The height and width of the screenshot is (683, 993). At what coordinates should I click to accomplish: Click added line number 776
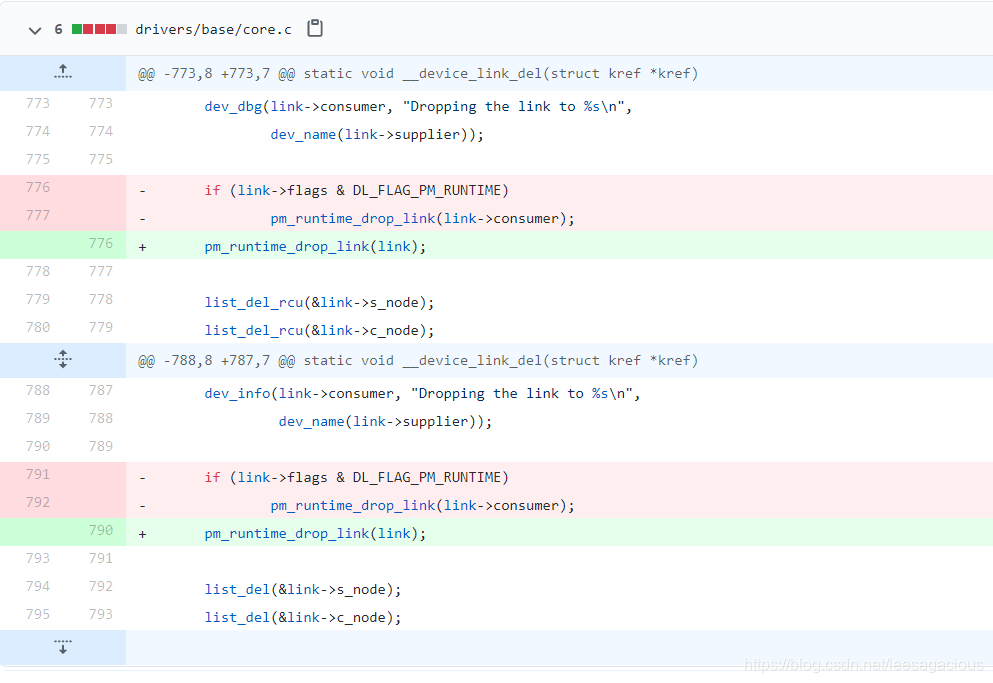101,243
